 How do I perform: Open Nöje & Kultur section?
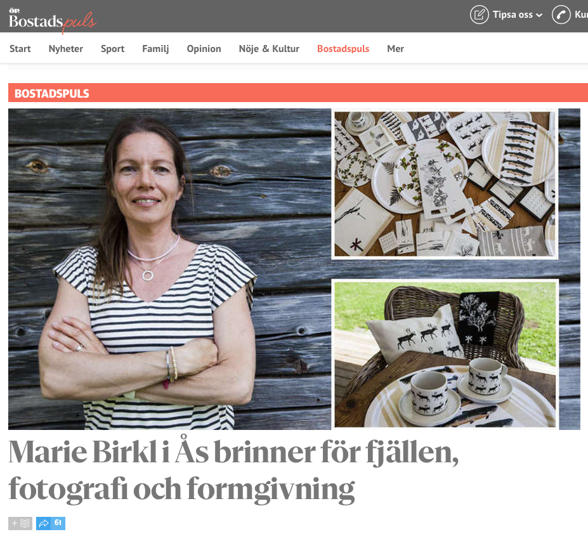(269, 49)
